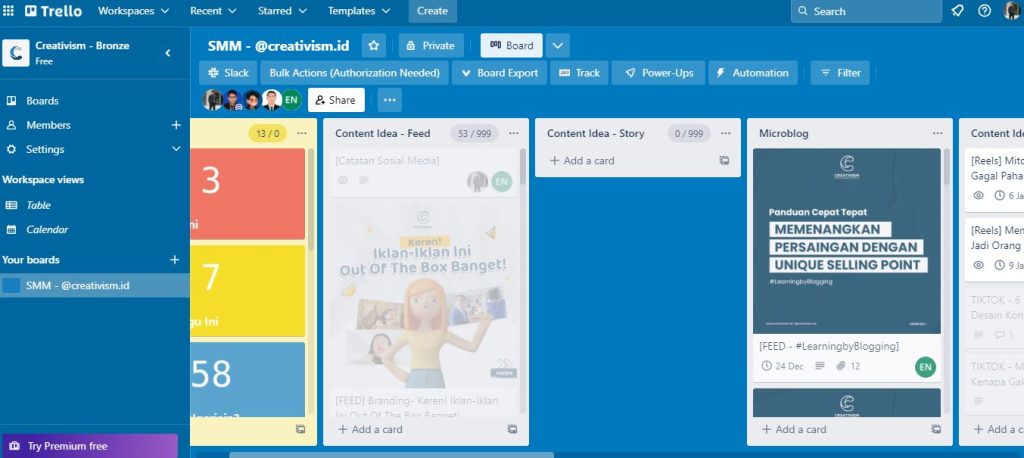Open Bulk Actions (Authorization Needed)
Viewport: 1024px width, 458px height.
tap(355, 73)
